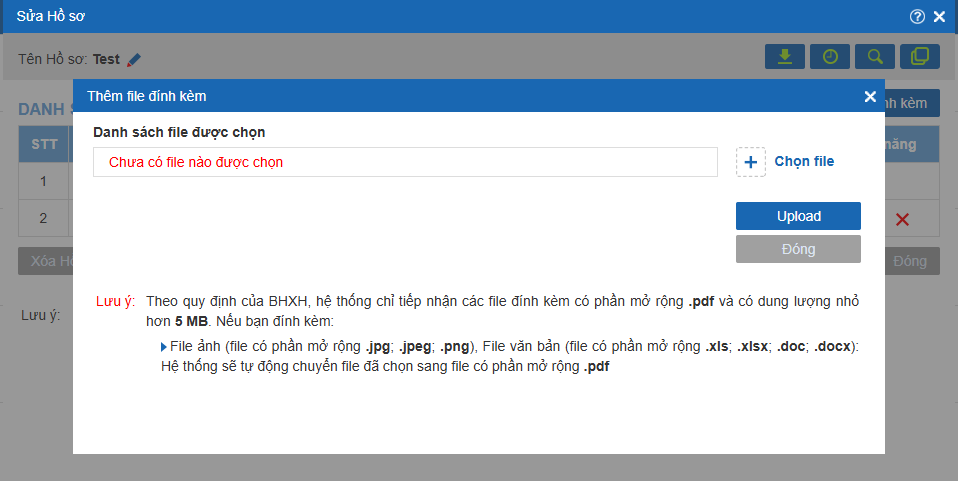Screen dimensions: 958x481
Task: Click the partially hidden Xóa Hồ sơ button
Action: tap(46, 261)
